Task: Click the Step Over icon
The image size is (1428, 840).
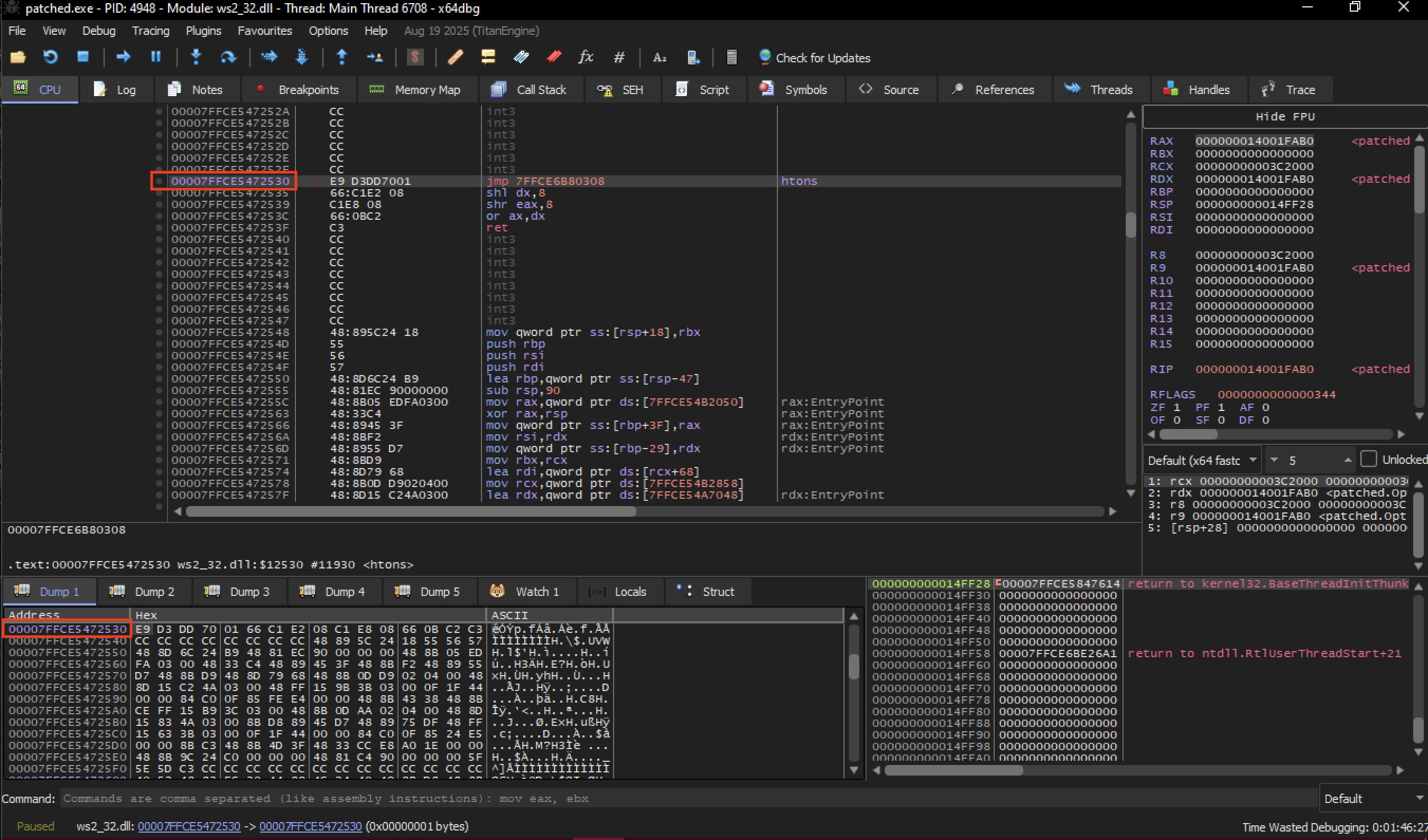Action: [x=228, y=57]
